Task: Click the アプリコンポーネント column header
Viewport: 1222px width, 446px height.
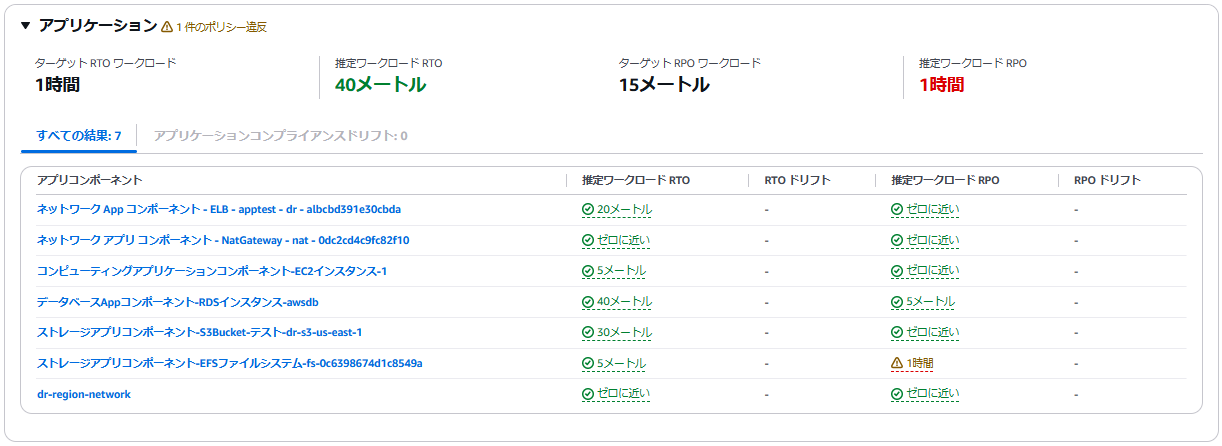Action: (x=90, y=180)
